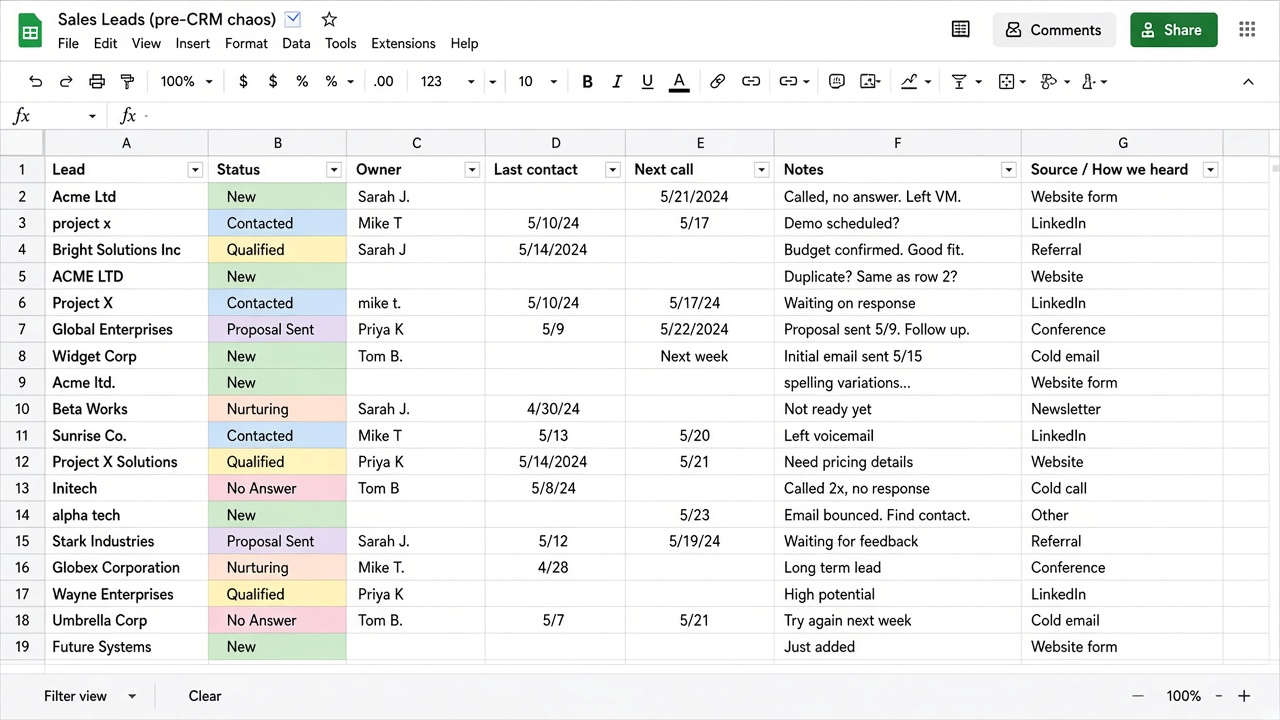The width and height of the screenshot is (1280, 720).
Task: Open the Format menu
Action: [246, 43]
